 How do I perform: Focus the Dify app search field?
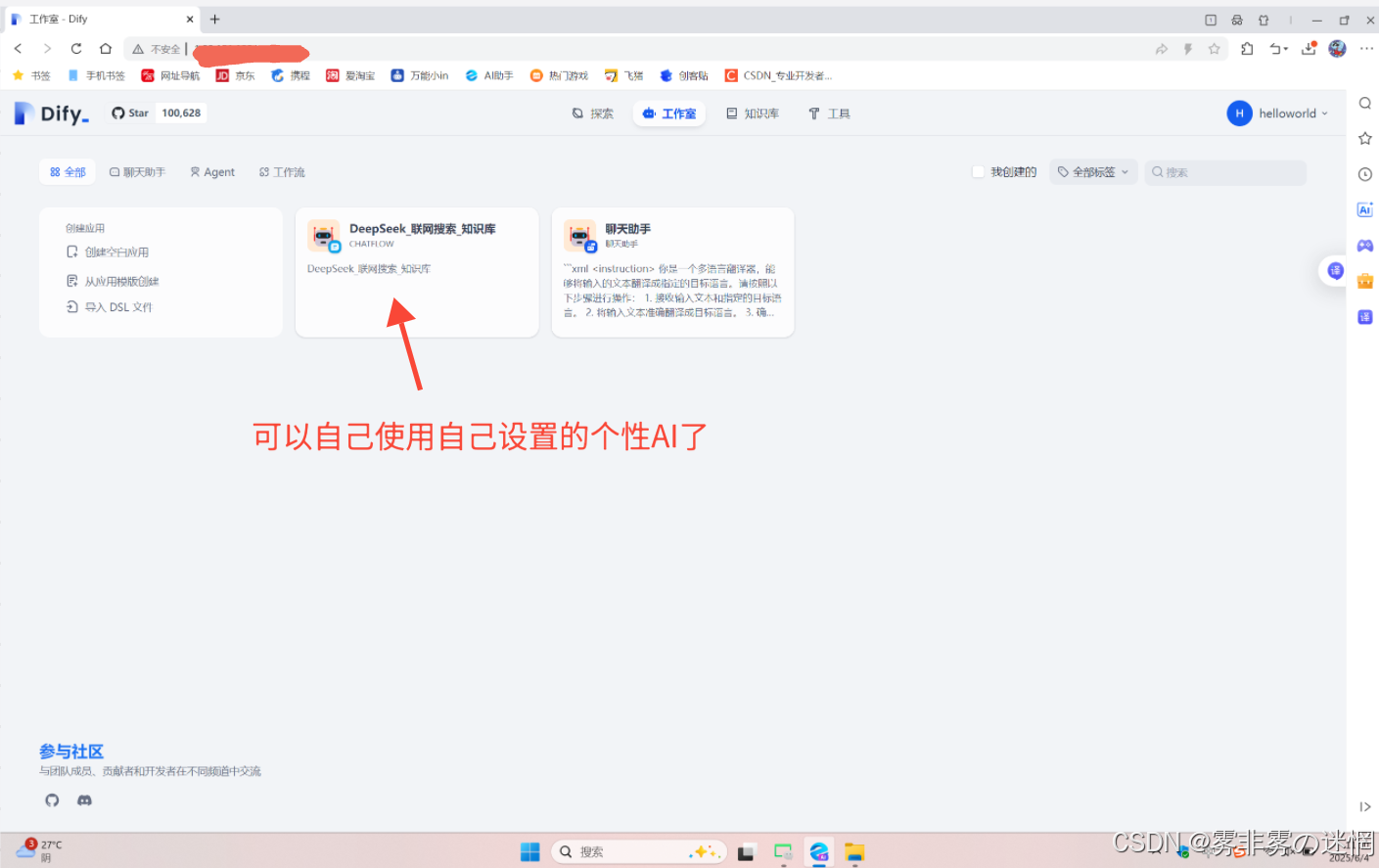1225,172
